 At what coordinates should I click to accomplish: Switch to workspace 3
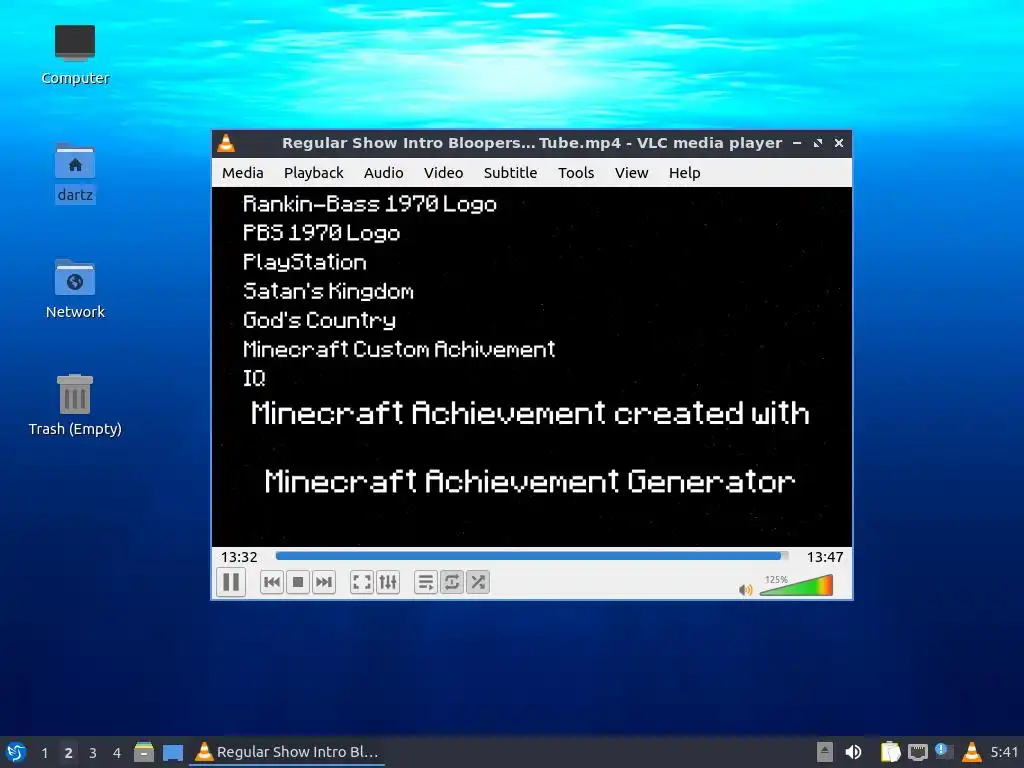point(92,752)
